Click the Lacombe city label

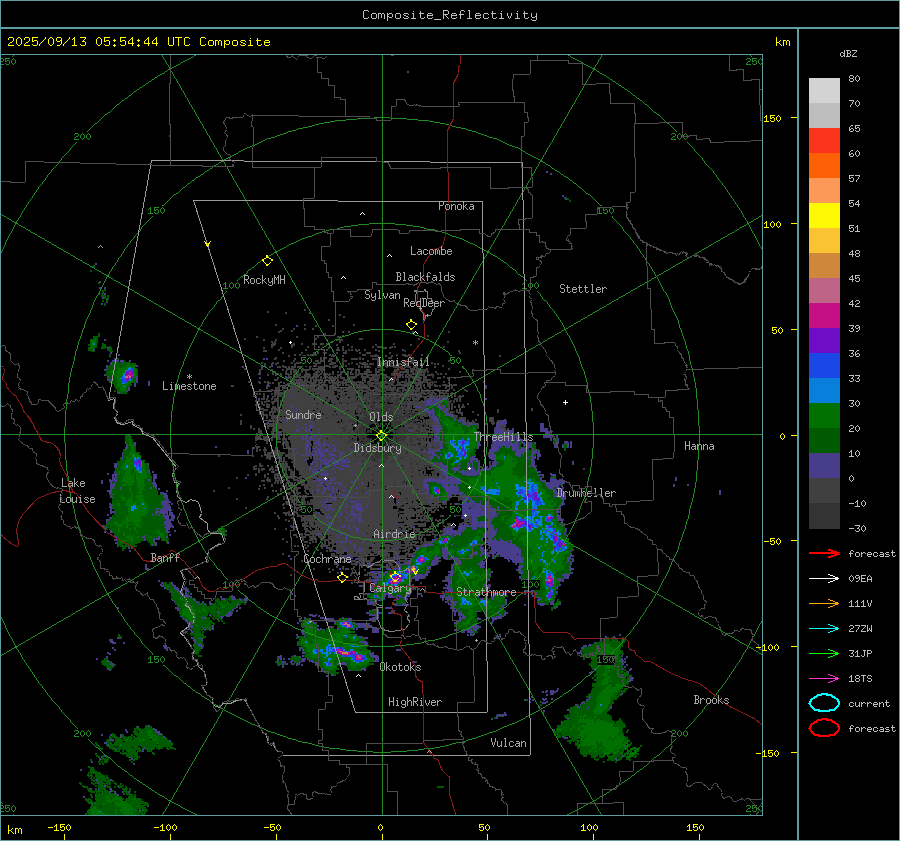point(431,251)
